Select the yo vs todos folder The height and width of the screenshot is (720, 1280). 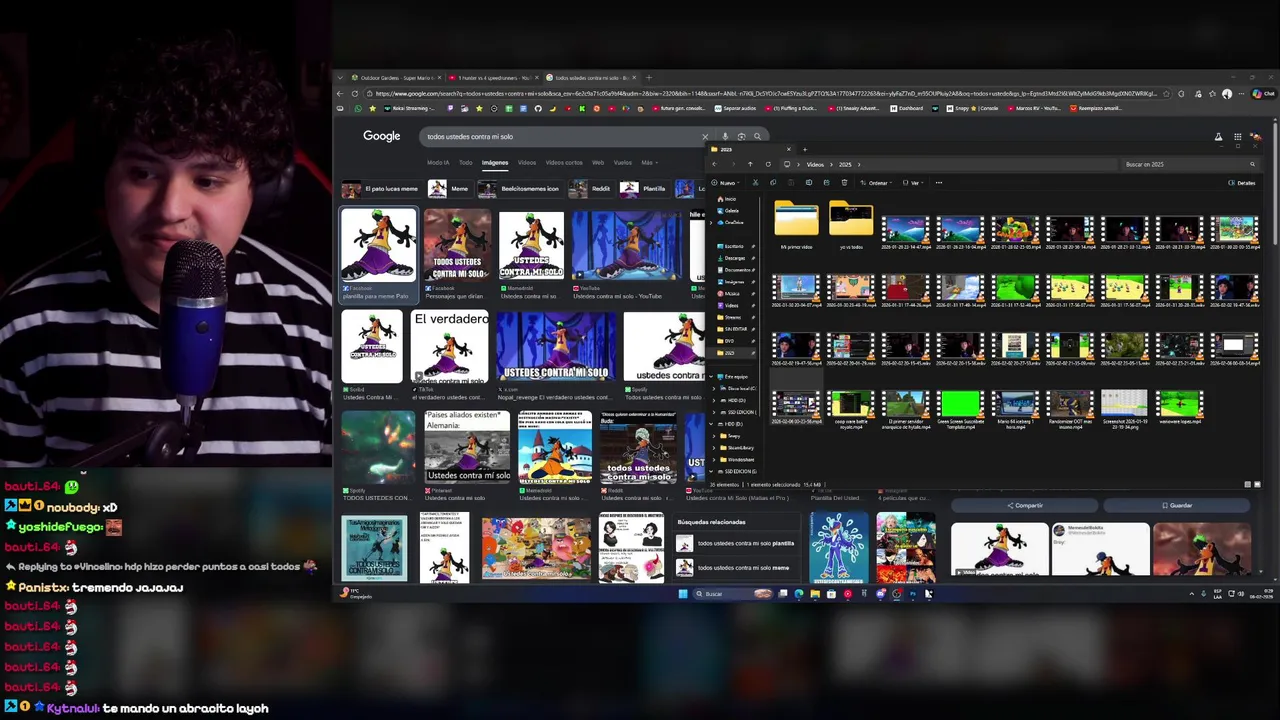pyautogui.click(x=851, y=225)
